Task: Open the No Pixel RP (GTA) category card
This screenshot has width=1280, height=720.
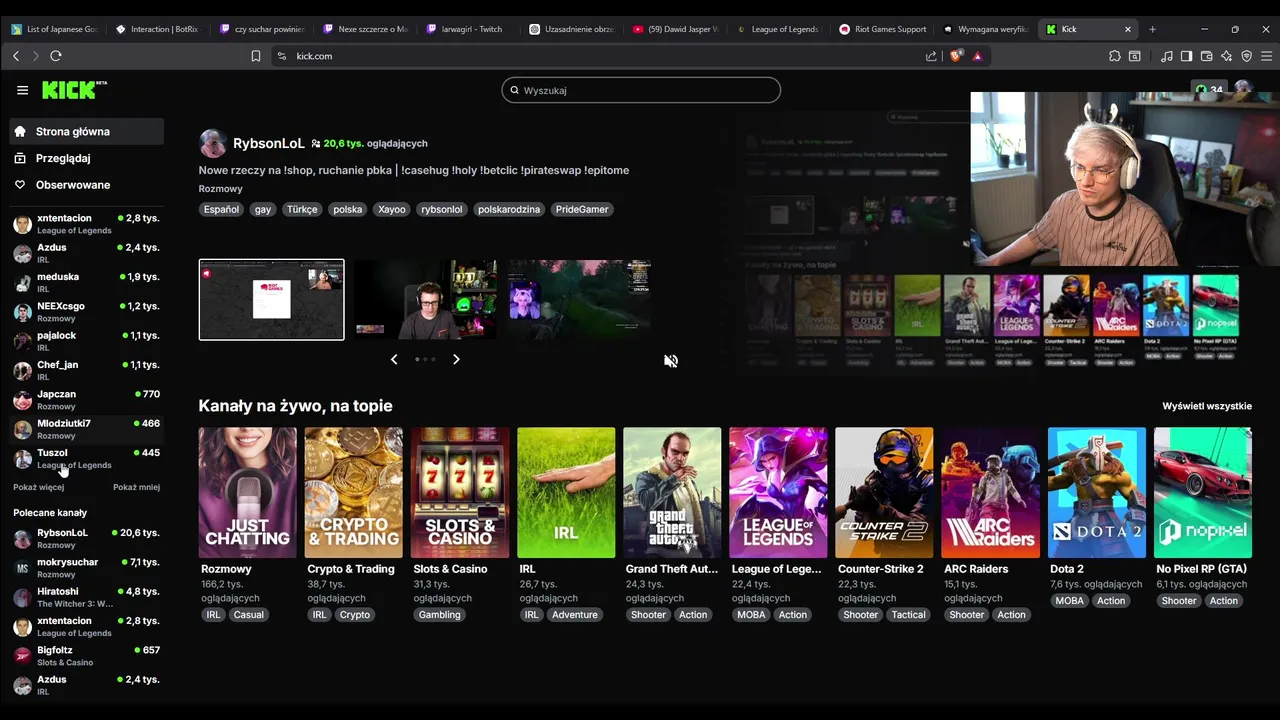Action: pos(1203,492)
